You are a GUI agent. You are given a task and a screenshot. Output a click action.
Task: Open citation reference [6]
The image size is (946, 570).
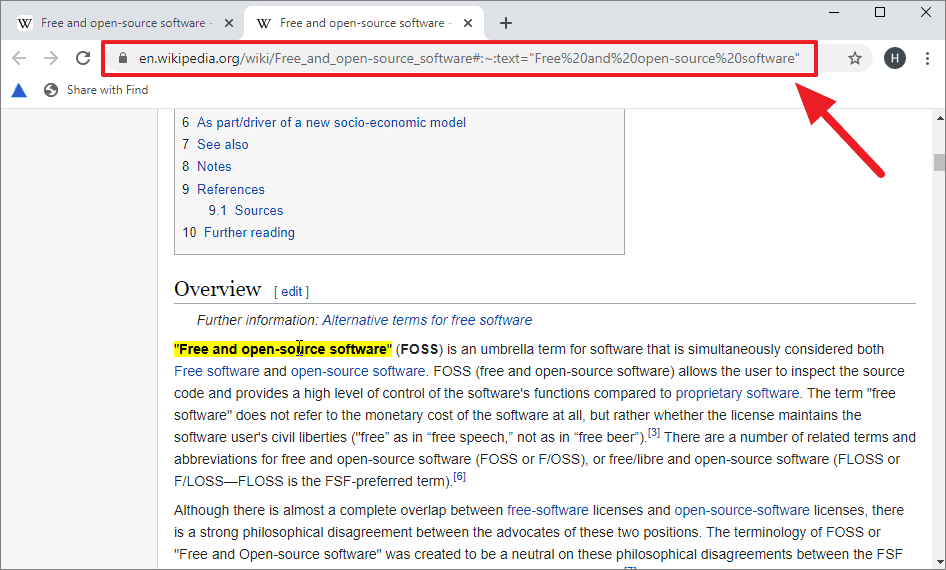click(x=459, y=477)
